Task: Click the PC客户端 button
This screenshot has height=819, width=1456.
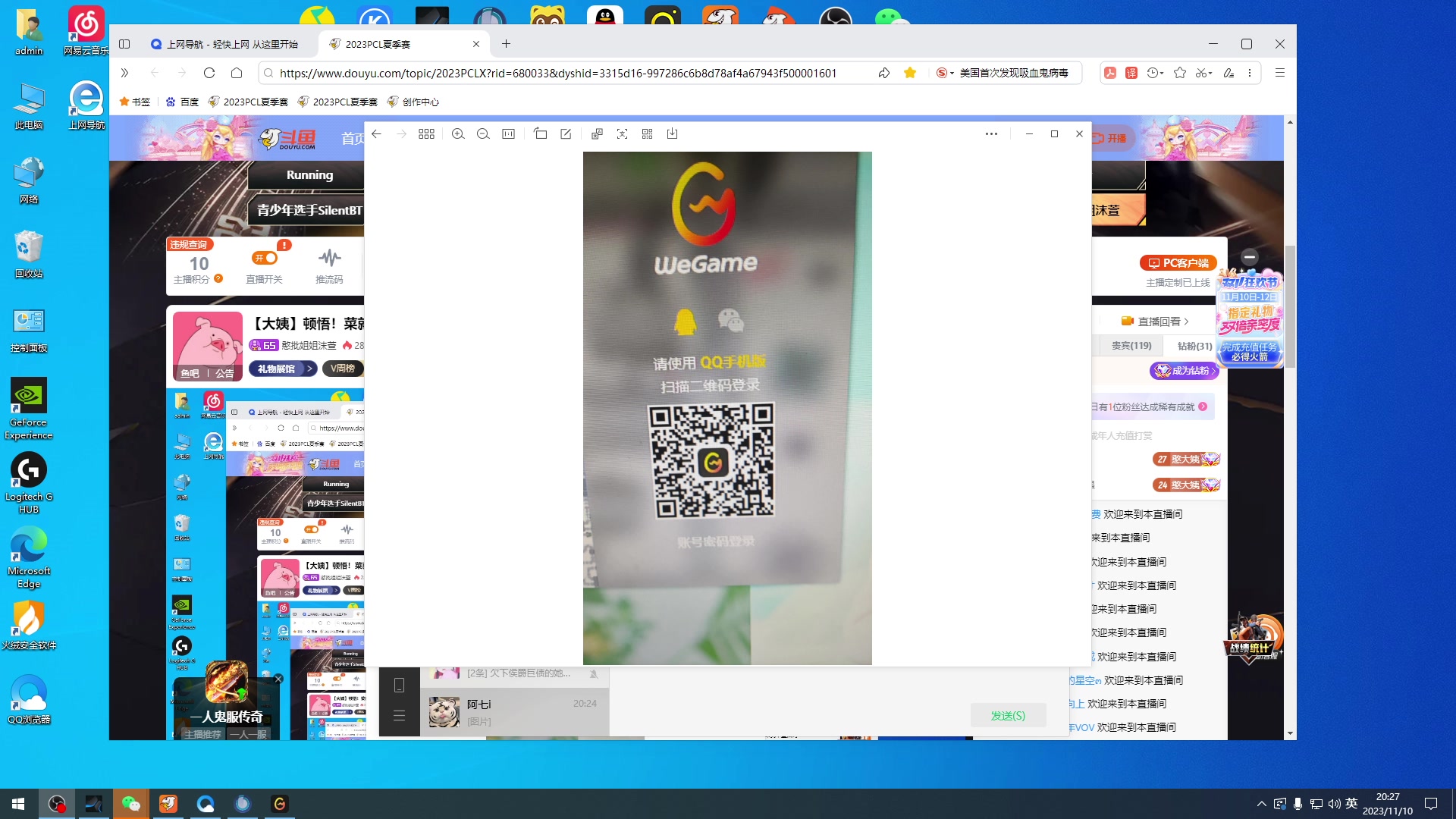Action: pyautogui.click(x=1178, y=263)
